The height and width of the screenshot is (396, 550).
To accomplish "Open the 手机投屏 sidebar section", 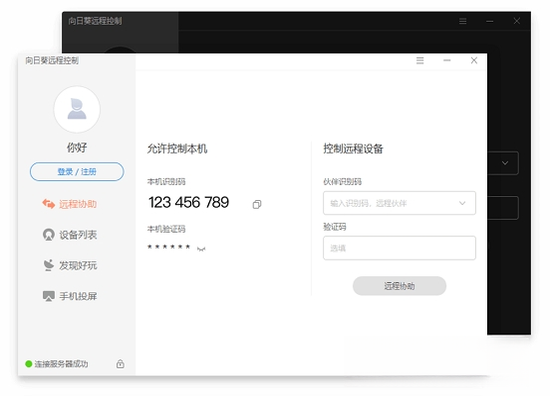I will [x=70, y=296].
